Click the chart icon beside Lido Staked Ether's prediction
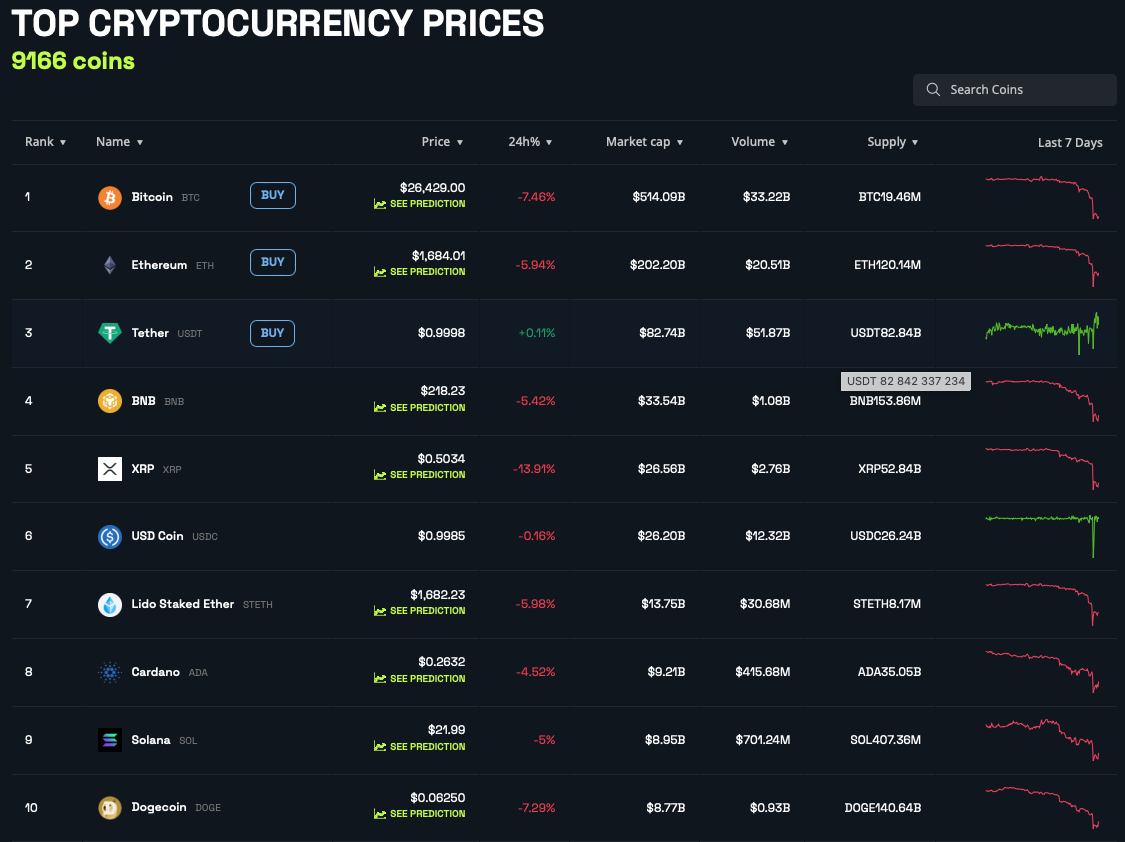The height and width of the screenshot is (842, 1125). pos(380,611)
